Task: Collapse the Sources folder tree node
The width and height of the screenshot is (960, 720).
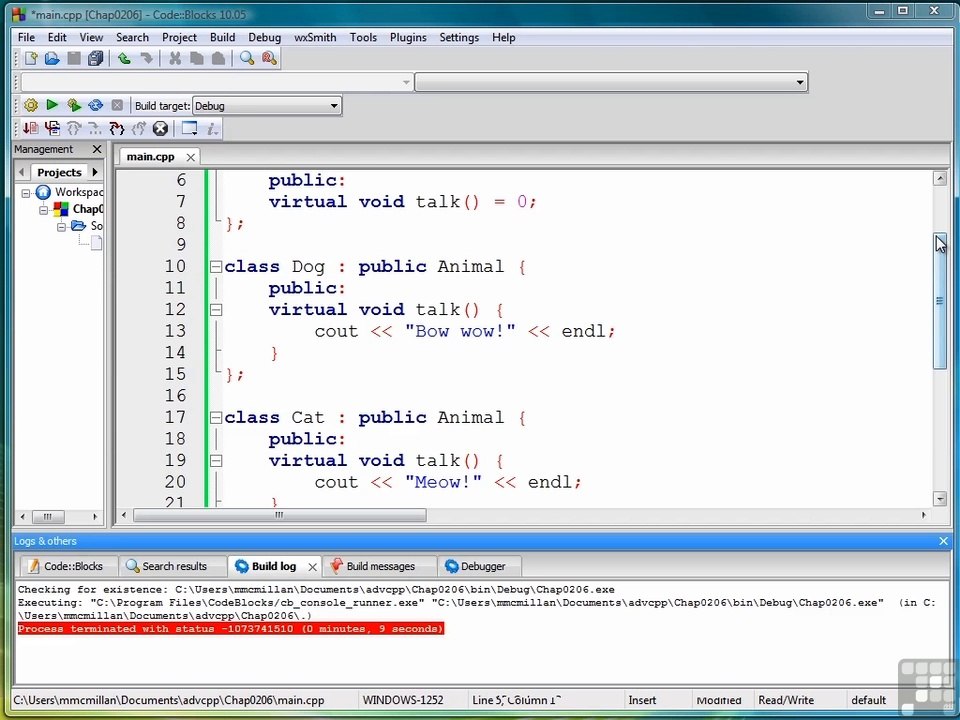Action: [61, 227]
